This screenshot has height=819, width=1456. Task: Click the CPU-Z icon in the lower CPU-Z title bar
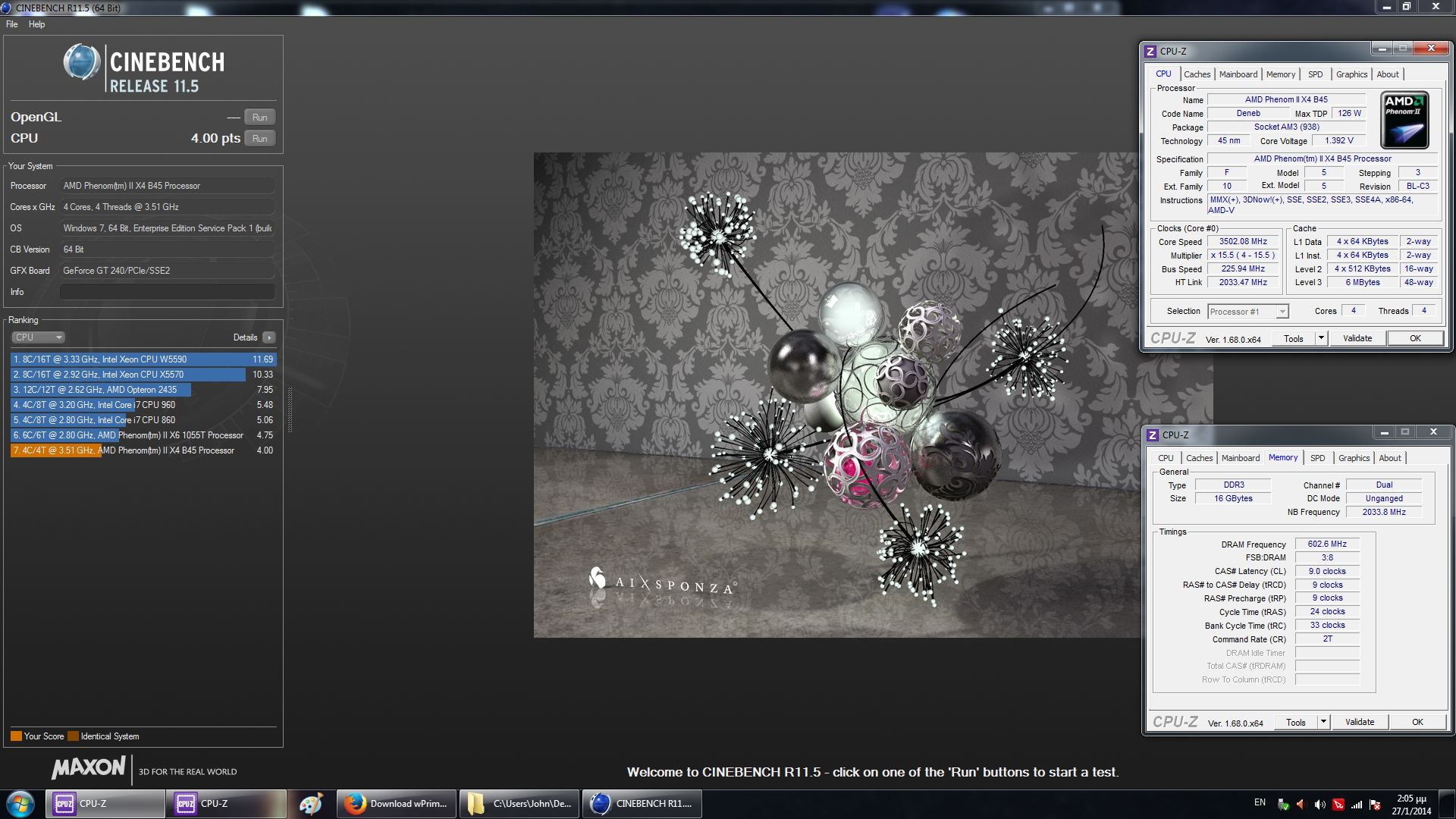[x=1153, y=435]
